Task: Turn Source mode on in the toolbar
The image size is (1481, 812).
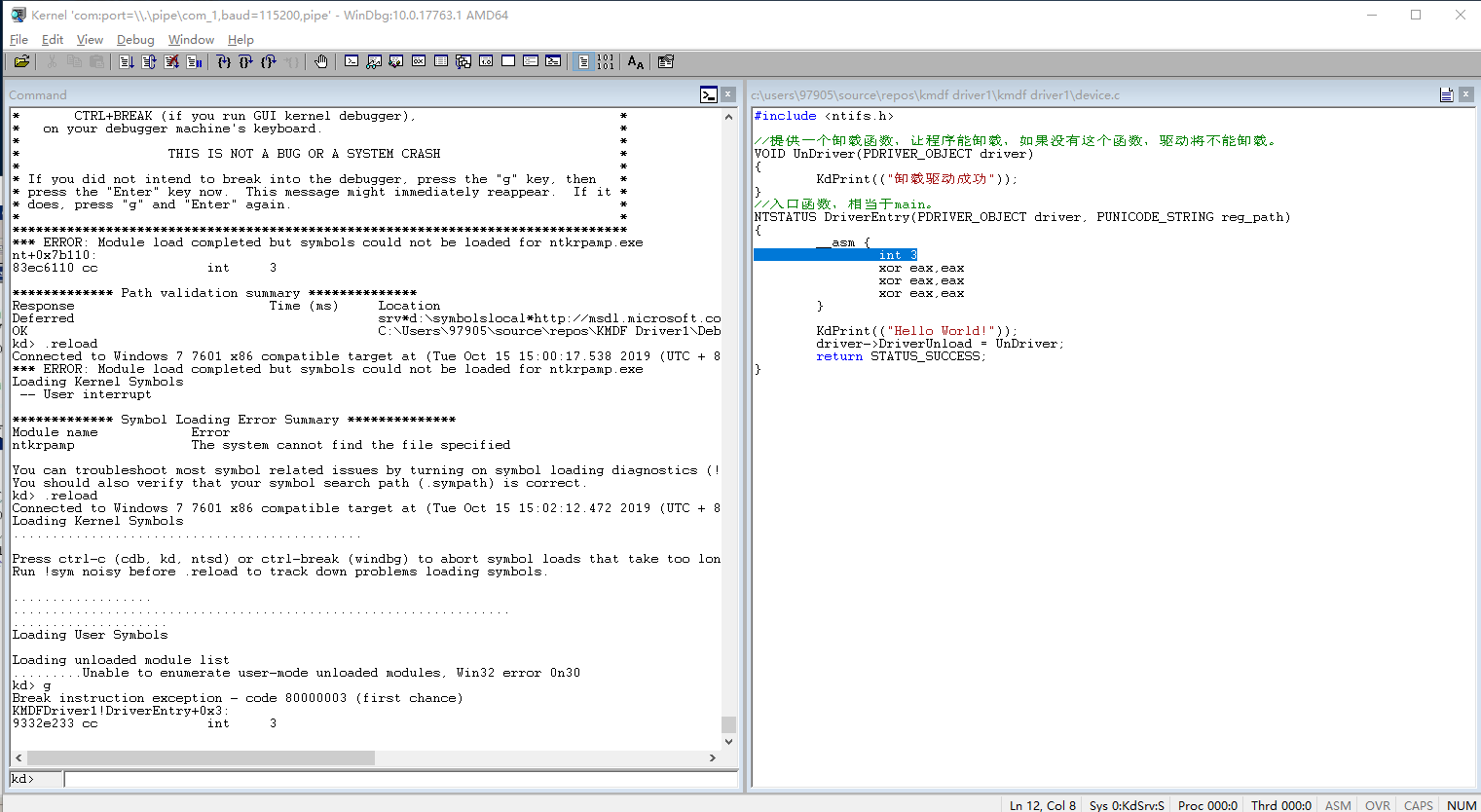Action: 583,61
